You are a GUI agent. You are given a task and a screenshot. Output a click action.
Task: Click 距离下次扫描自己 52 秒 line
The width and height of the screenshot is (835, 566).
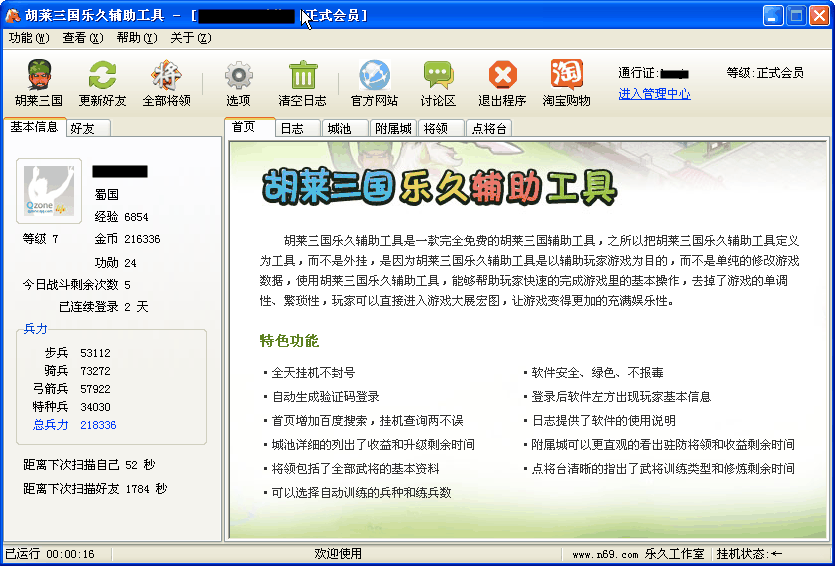pos(89,465)
